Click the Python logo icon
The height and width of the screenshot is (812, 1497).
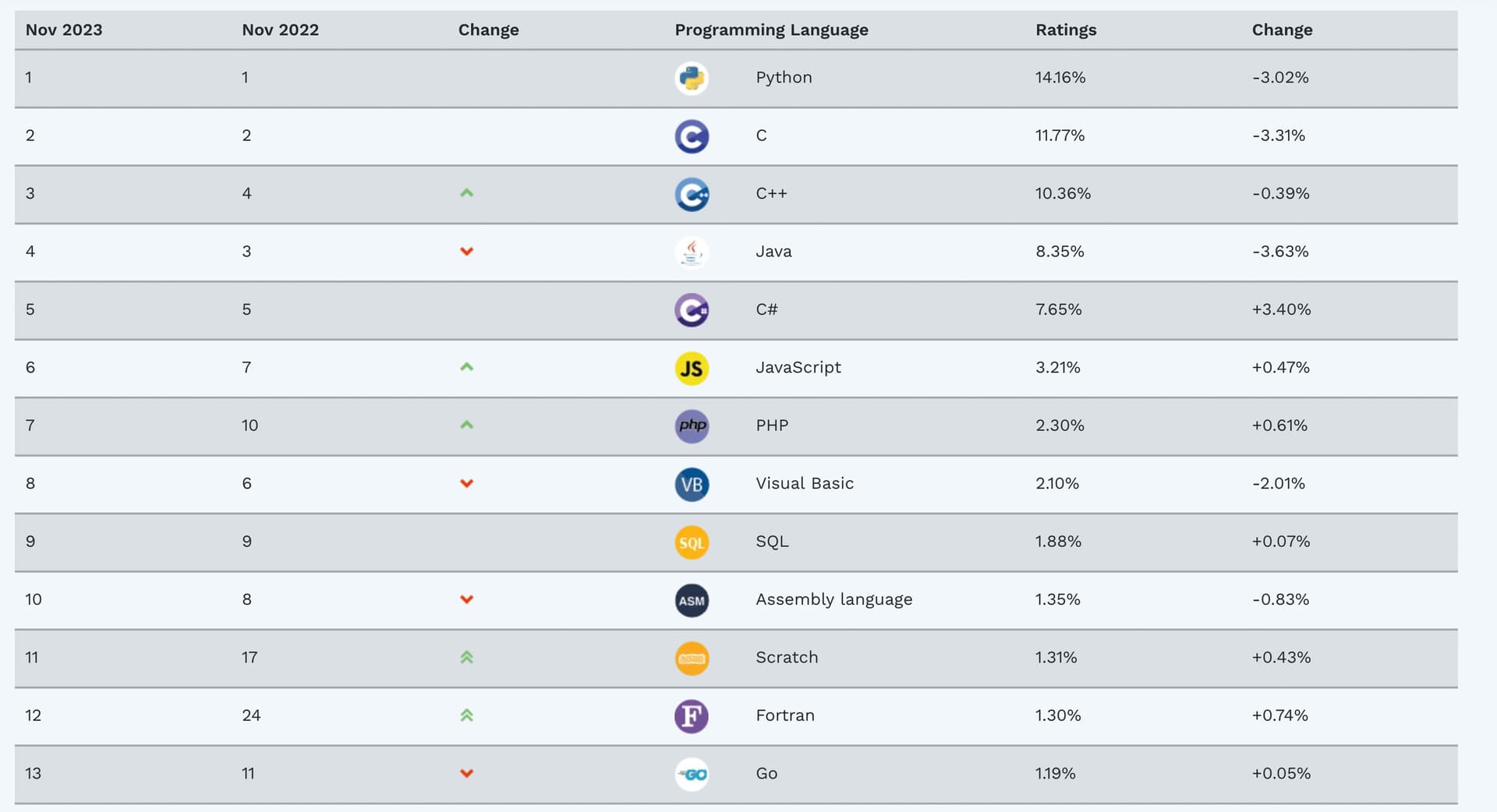pos(692,78)
